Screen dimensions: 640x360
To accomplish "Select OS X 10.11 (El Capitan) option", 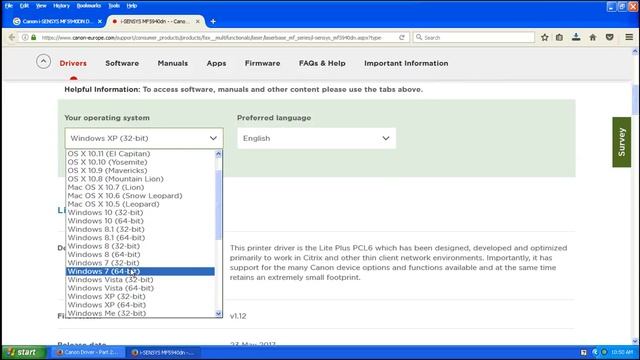I will 140,153.
